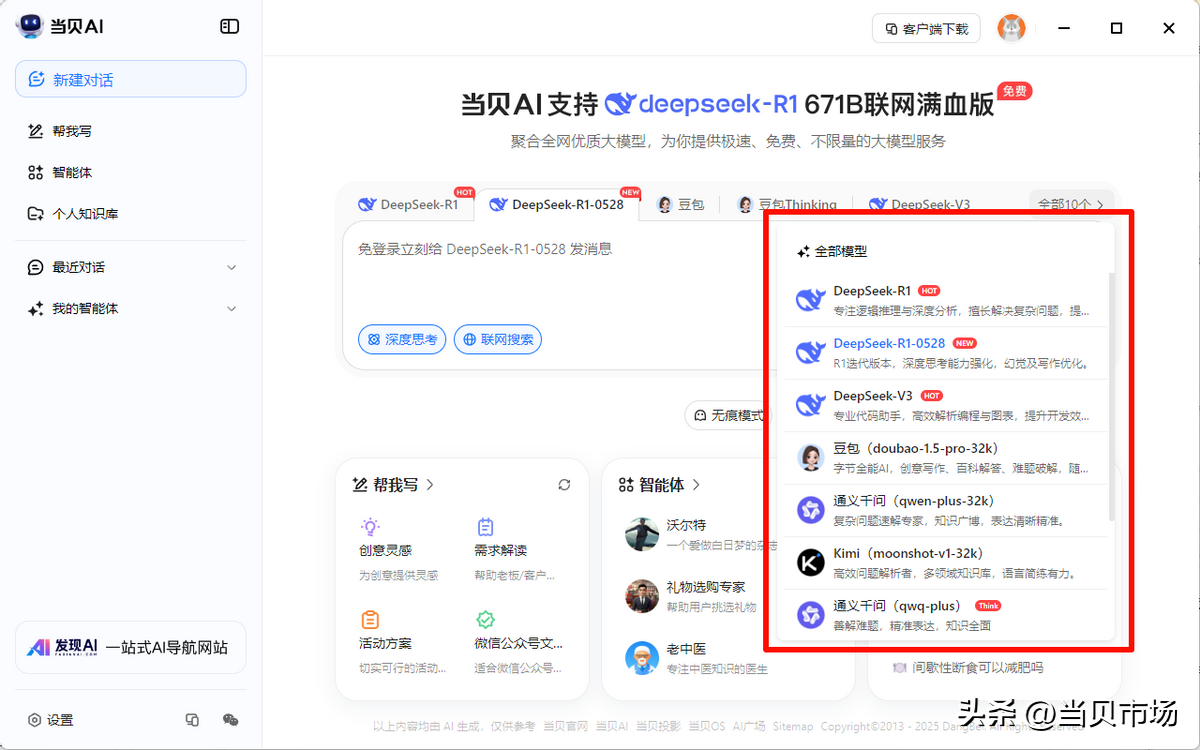Image resolution: width=1200 pixels, height=750 pixels.
Task: Toggle 联网搜索 web search
Action: [x=498, y=339]
